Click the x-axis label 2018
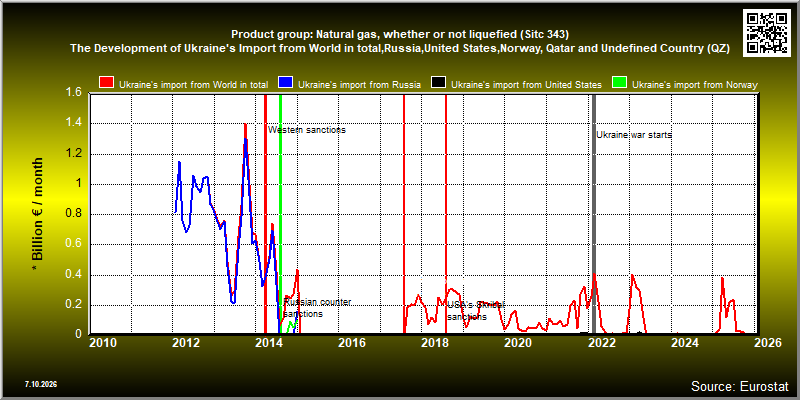This screenshot has width=800, height=400. coord(435,343)
